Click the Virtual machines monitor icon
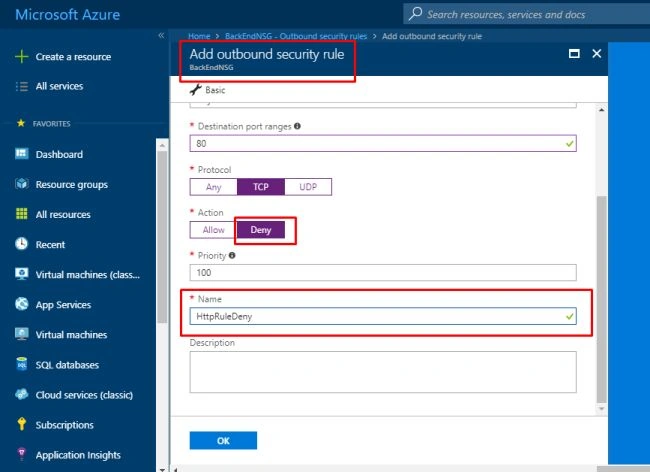Viewport: 650px width, 472px height. [x=22, y=334]
